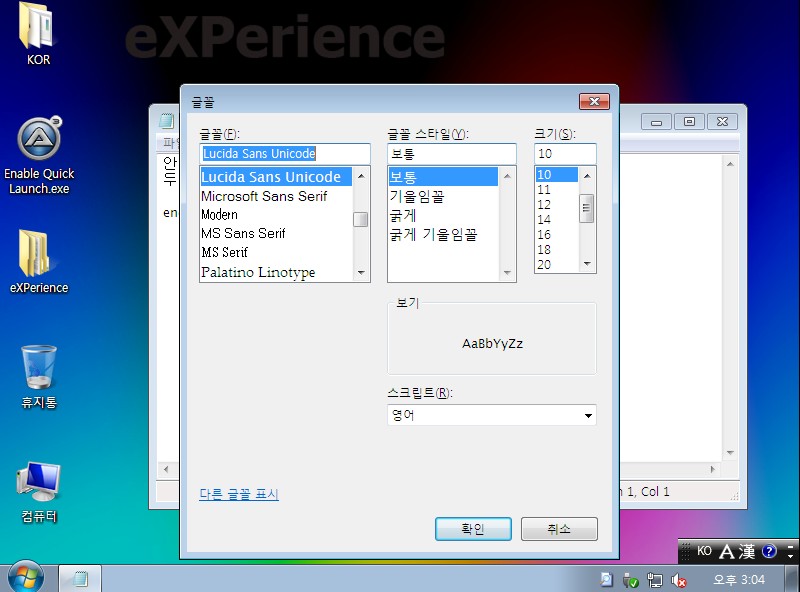800x592 pixels.
Task: Select MS Sans Serif font
Action: pos(276,233)
